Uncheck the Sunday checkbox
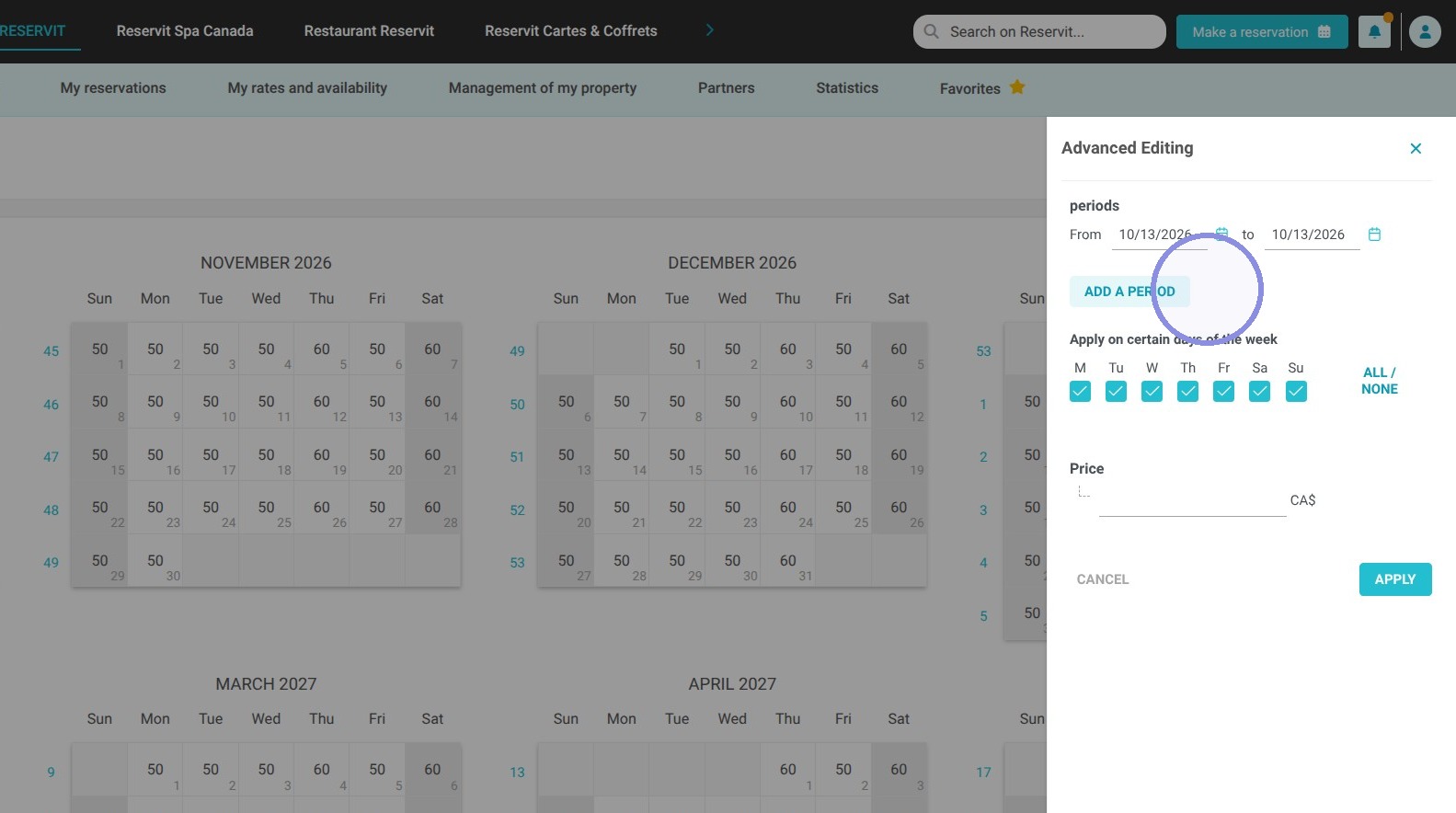The image size is (1456, 813). click(1296, 392)
